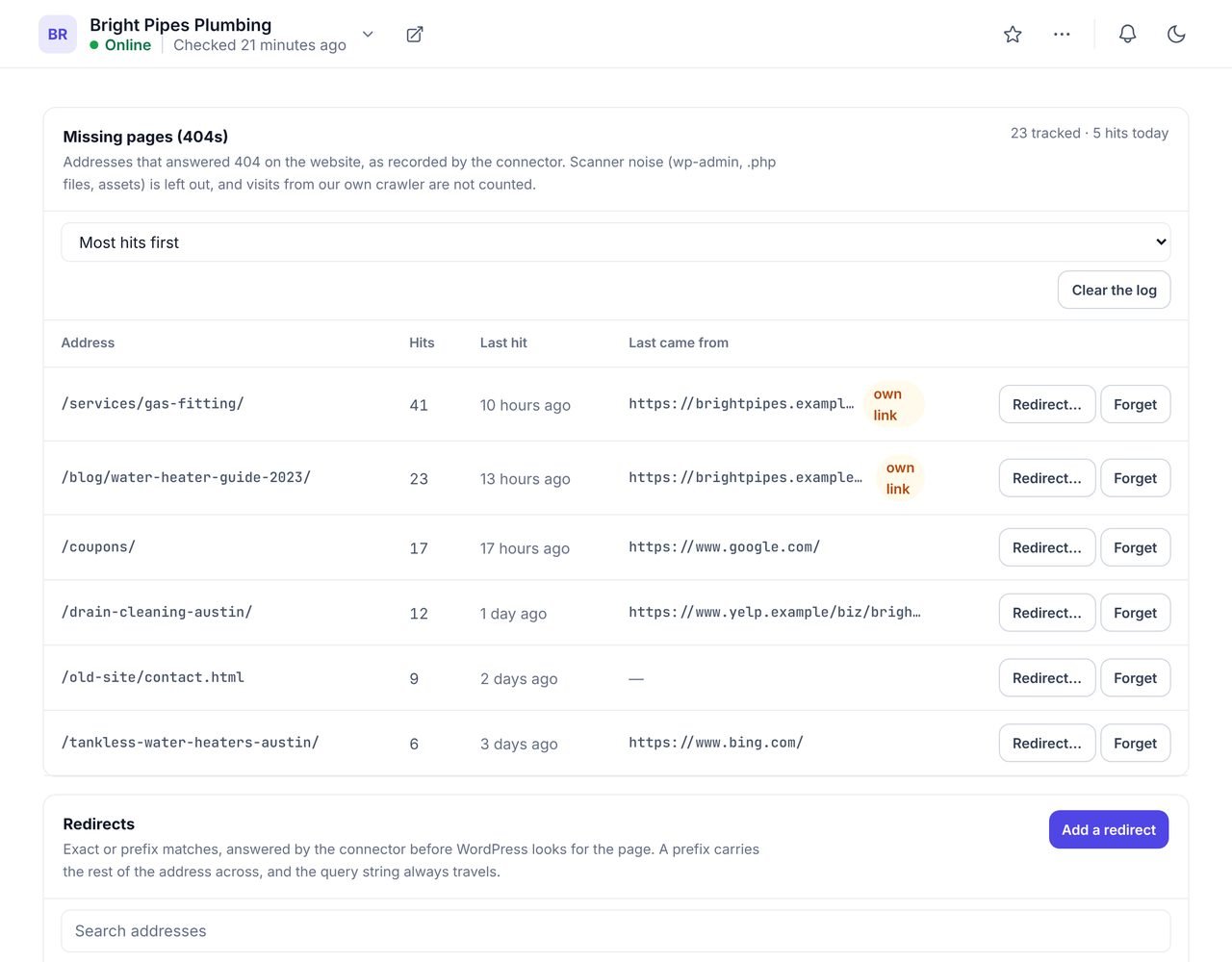Select the /tankless-water-heaters-austin/ address text
Screen dimensions: 1232x962
tap(191, 744)
